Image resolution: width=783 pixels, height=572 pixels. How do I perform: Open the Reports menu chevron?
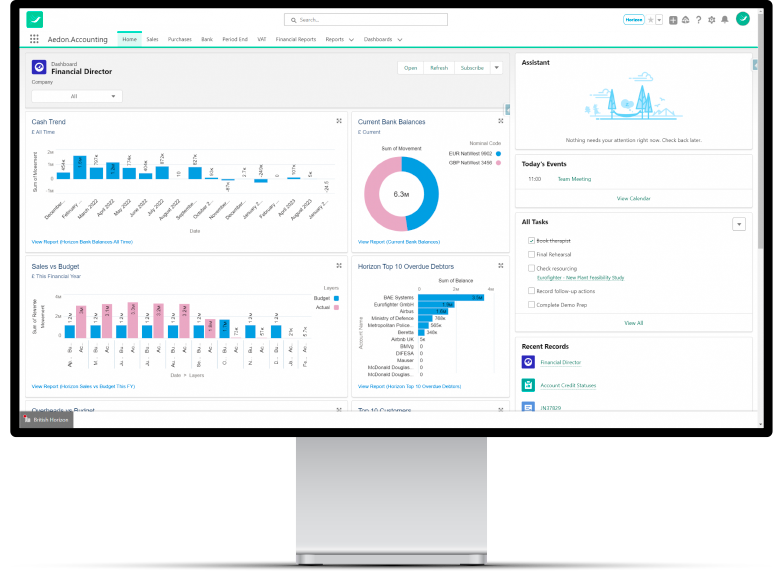[x=353, y=40]
